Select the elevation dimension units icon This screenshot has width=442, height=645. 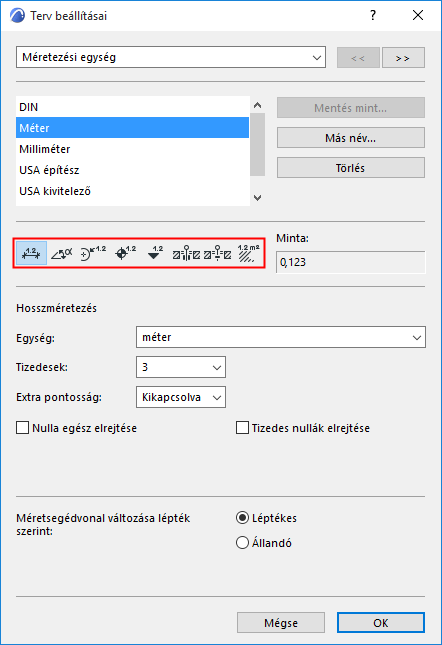(155, 253)
